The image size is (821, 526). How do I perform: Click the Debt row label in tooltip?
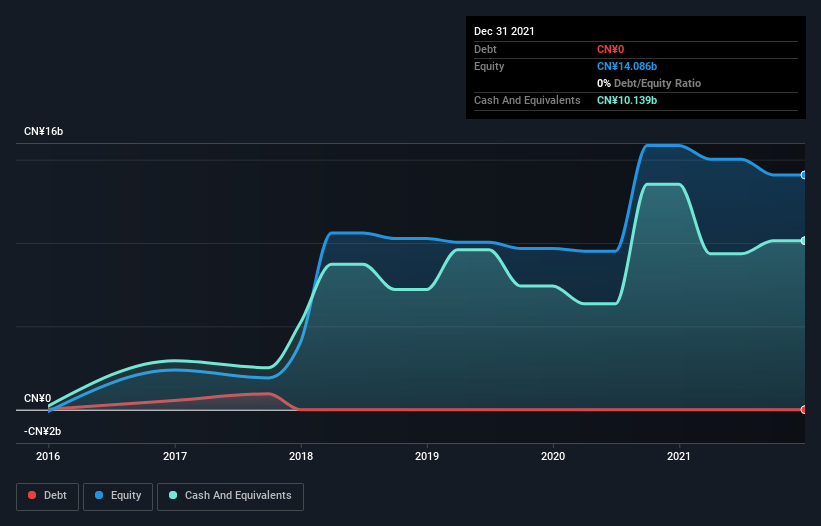(485, 49)
